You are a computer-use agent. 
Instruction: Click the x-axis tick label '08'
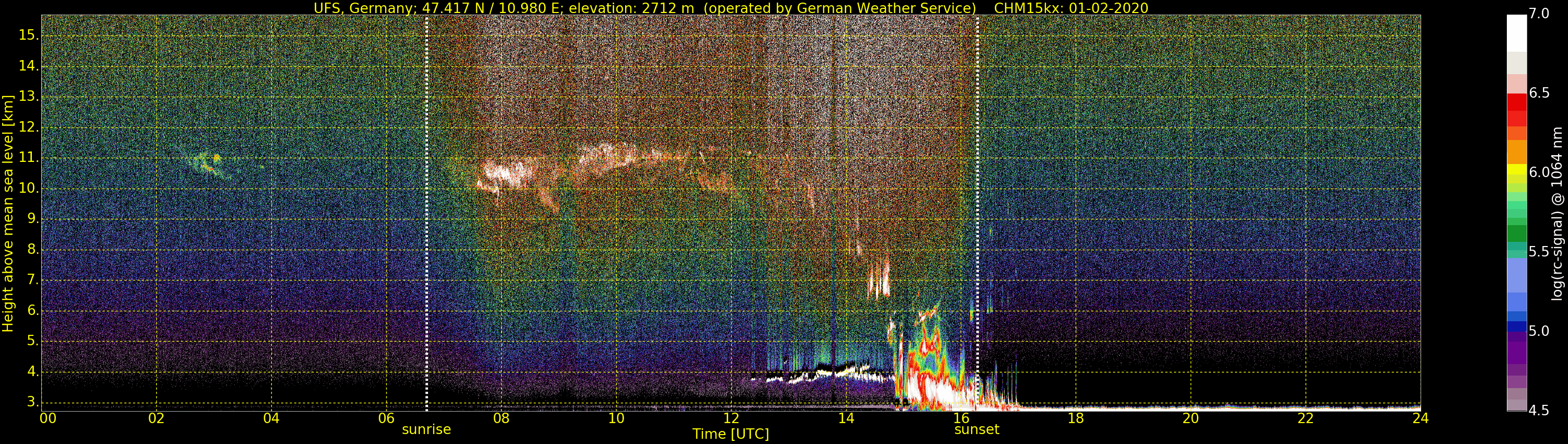[501, 418]
